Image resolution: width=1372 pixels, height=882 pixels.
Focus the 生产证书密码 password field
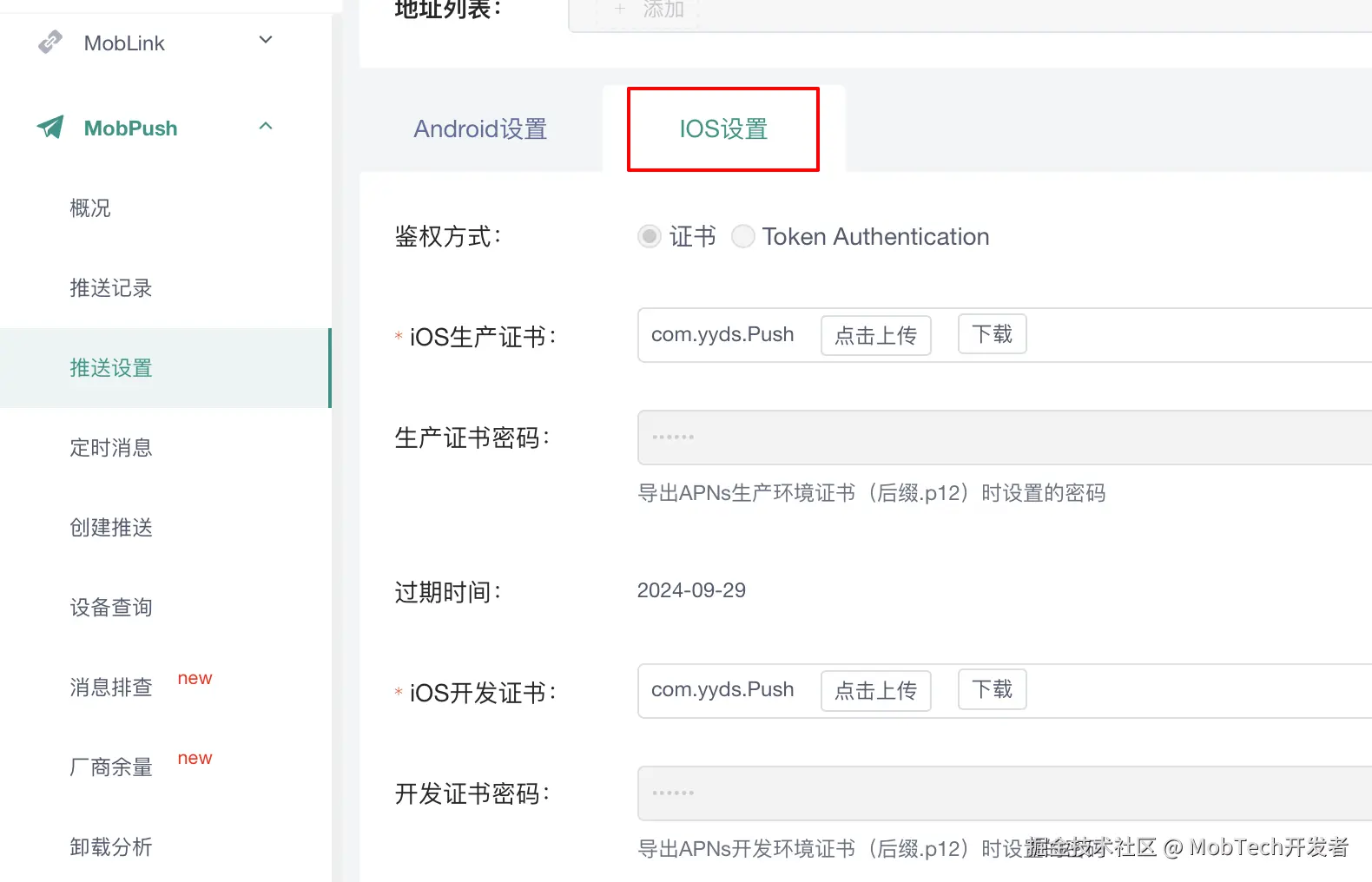point(1005,438)
